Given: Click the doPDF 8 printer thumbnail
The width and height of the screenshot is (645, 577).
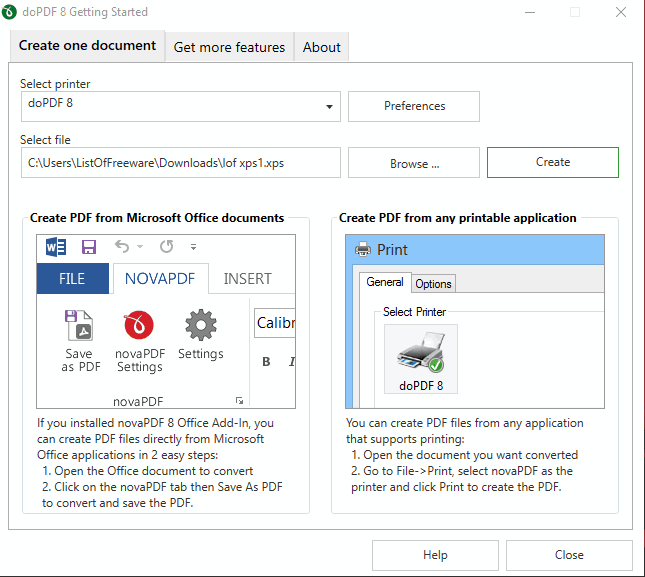Looking at the screenshot, I should [421, 359].
